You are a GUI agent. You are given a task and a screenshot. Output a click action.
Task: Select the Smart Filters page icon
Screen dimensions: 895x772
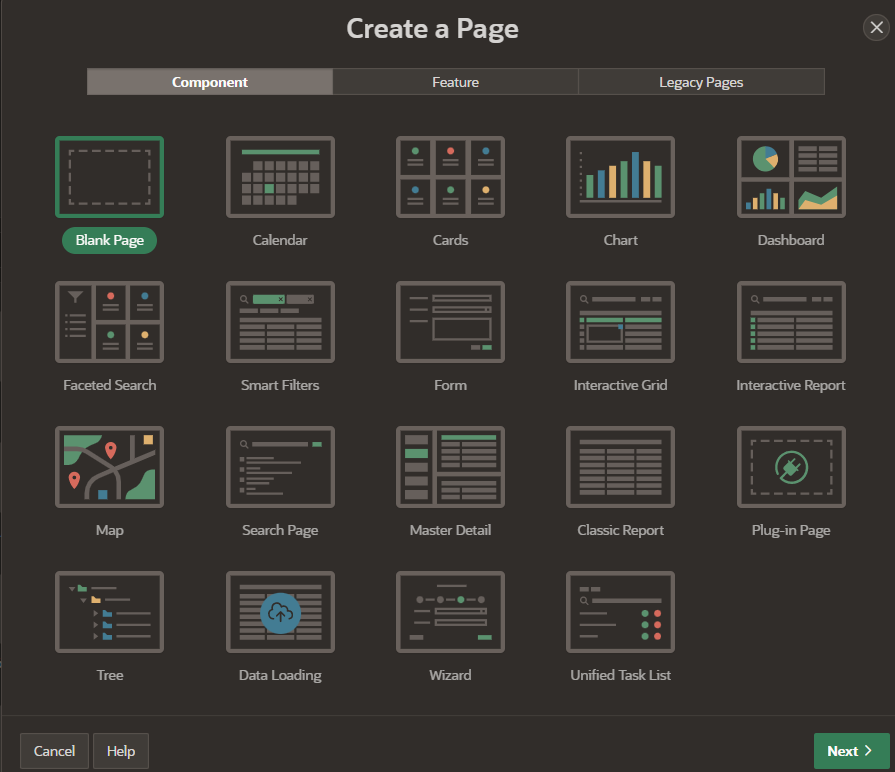(x=280, y=322)
